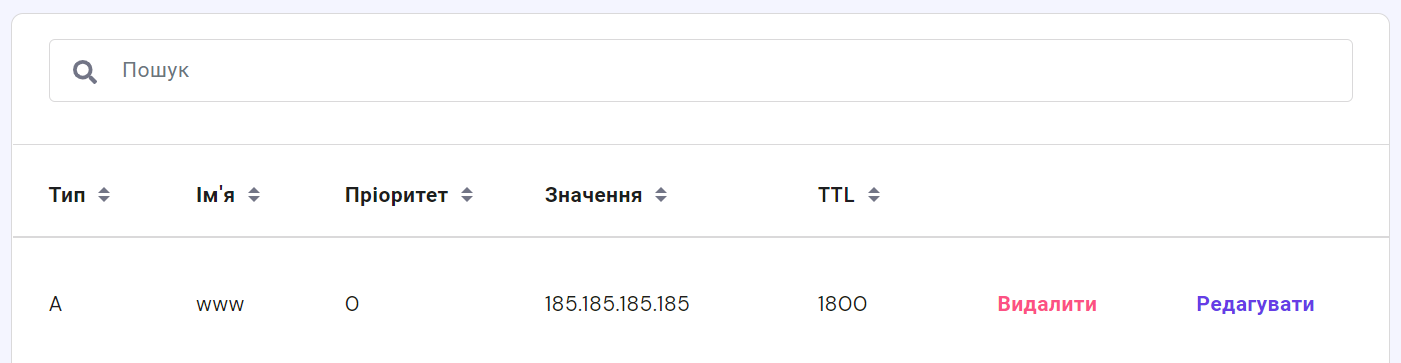Screen dimensions: 1401x363
Task: Toggle sort arrows next to Ім'я
Action: pyautogui.click(x=254, y=195)
